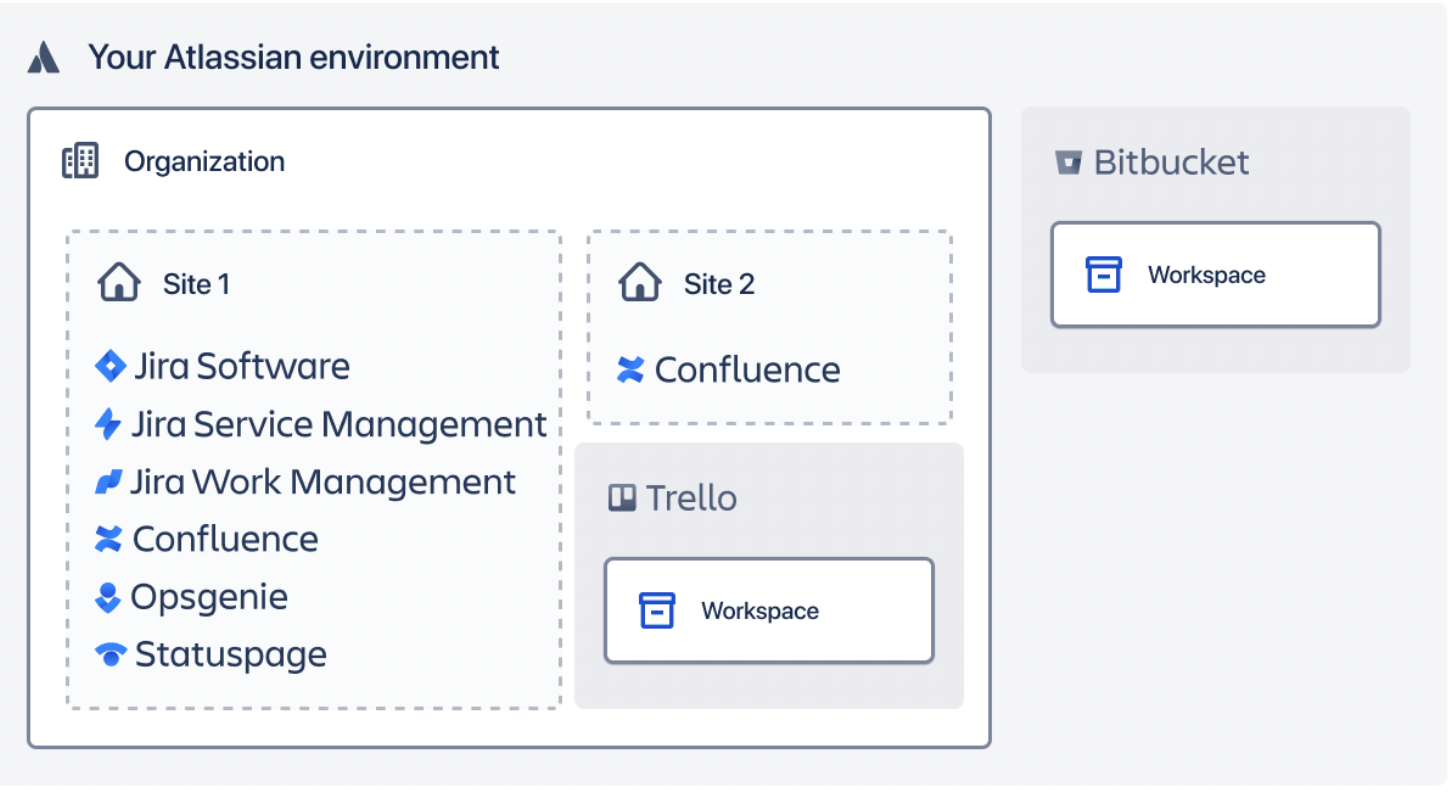Open the Trello Workspace card

pos(768,610)
